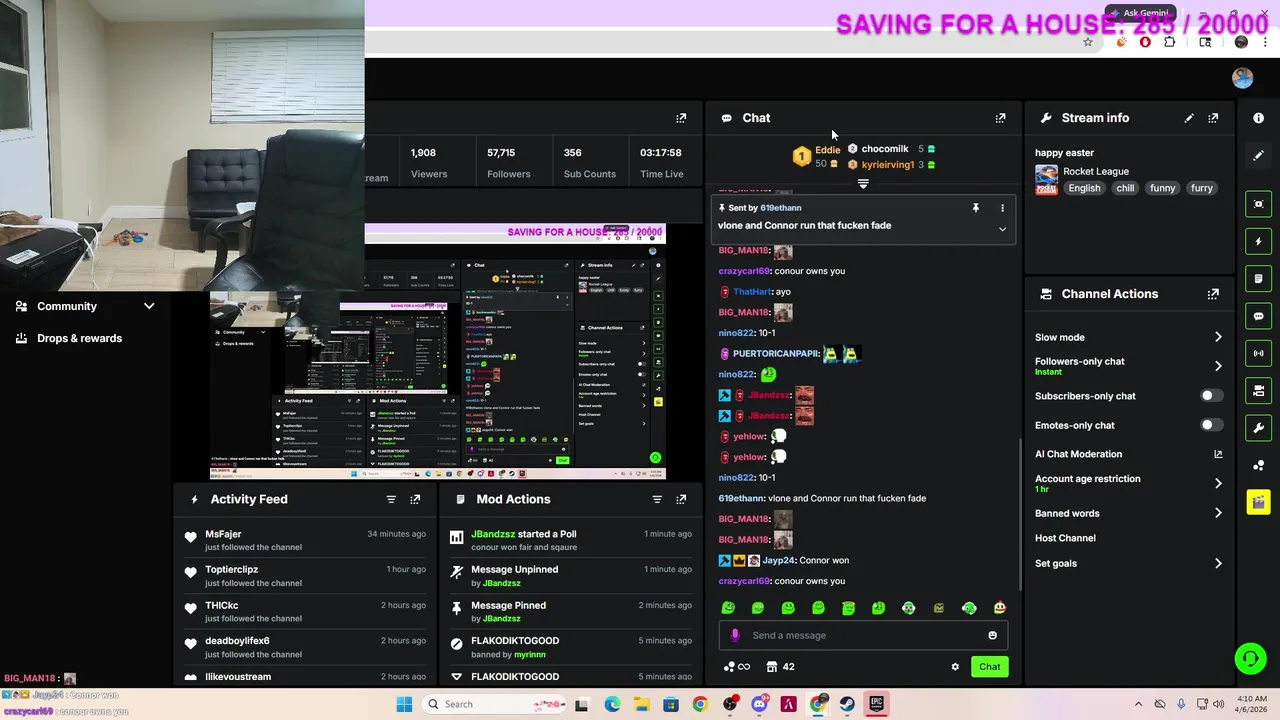Image resolution: width=1280 pixels, height=720 pixels.
Task: Click the chat bubble icon in right sidebar
Action: 1258,316
